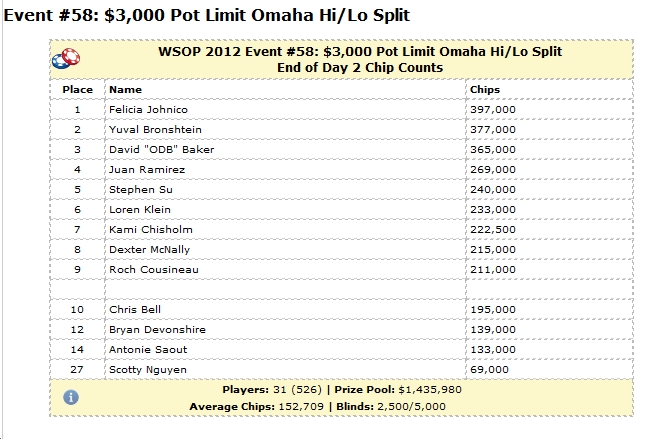
Task: Click the Average Chips value 152,709
Action: coord(301,406)
